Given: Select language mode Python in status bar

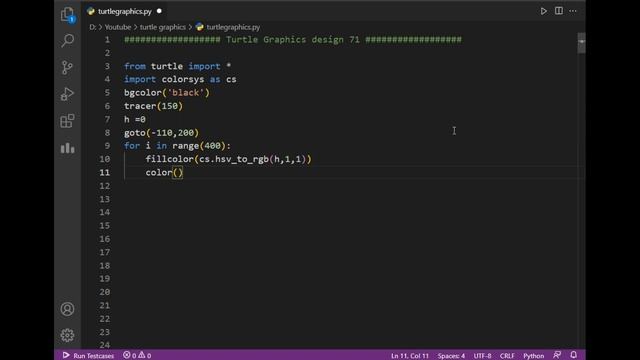Looking at the screenshot, I should coord(533,356).
